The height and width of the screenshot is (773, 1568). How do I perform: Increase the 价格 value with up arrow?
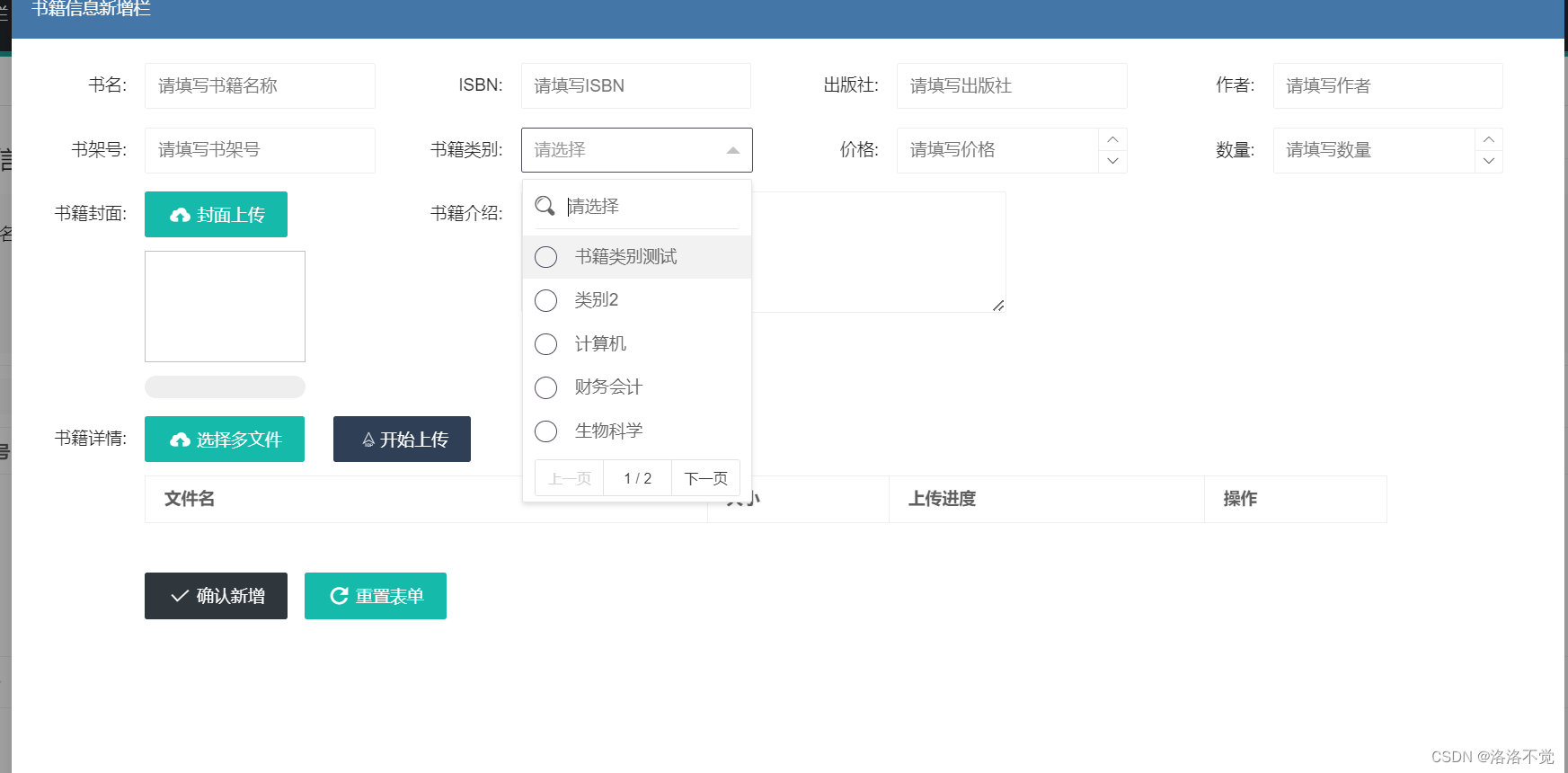[1112, 139]
